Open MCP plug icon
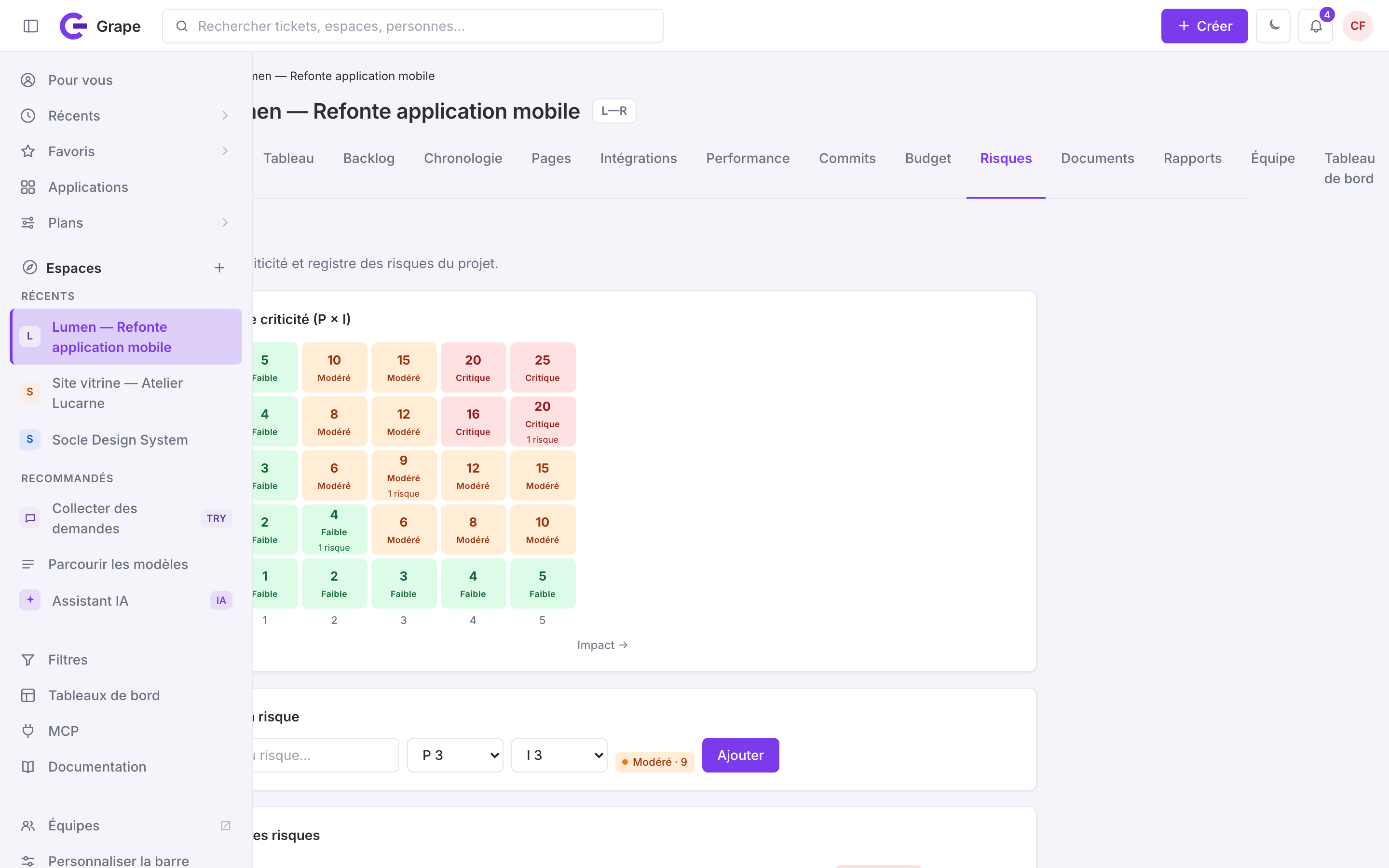Viewport: 1389px width, 868px height. pos(28,731)
